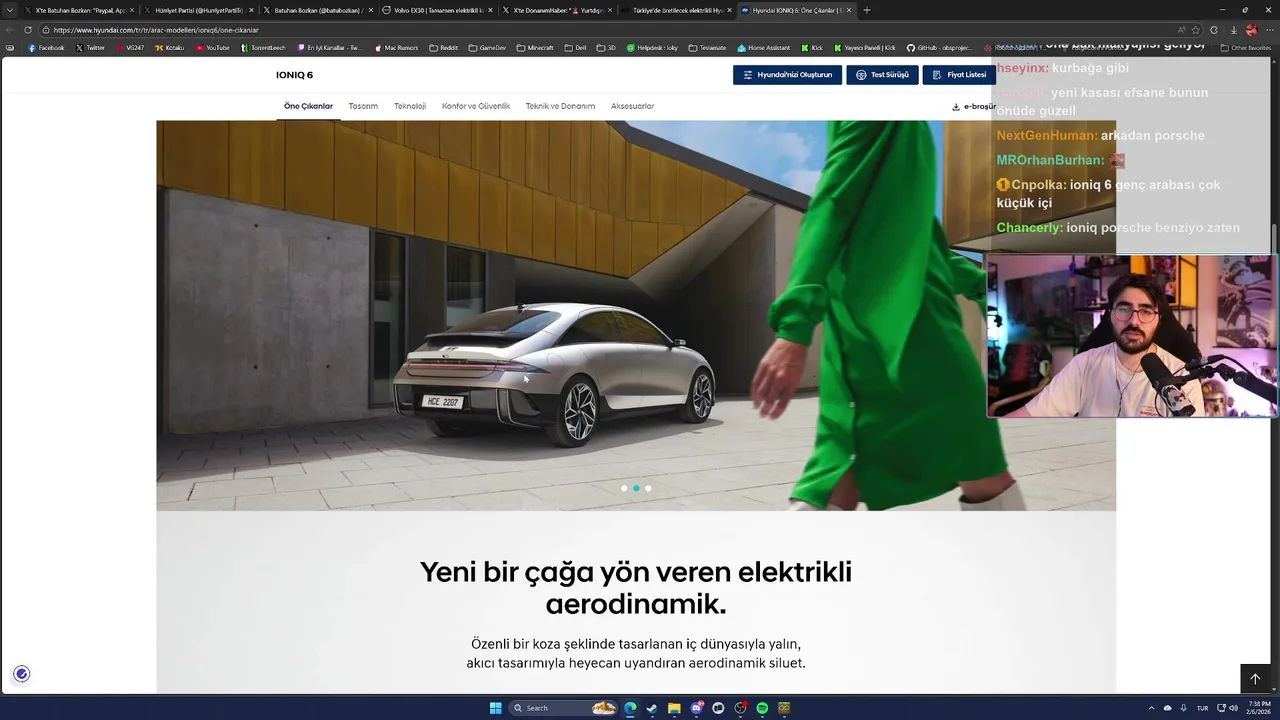The width and height of the screenshot is (1280, 720).
Task: Open Microsoft Edge from the taskbar
Action: click(630, 708)
